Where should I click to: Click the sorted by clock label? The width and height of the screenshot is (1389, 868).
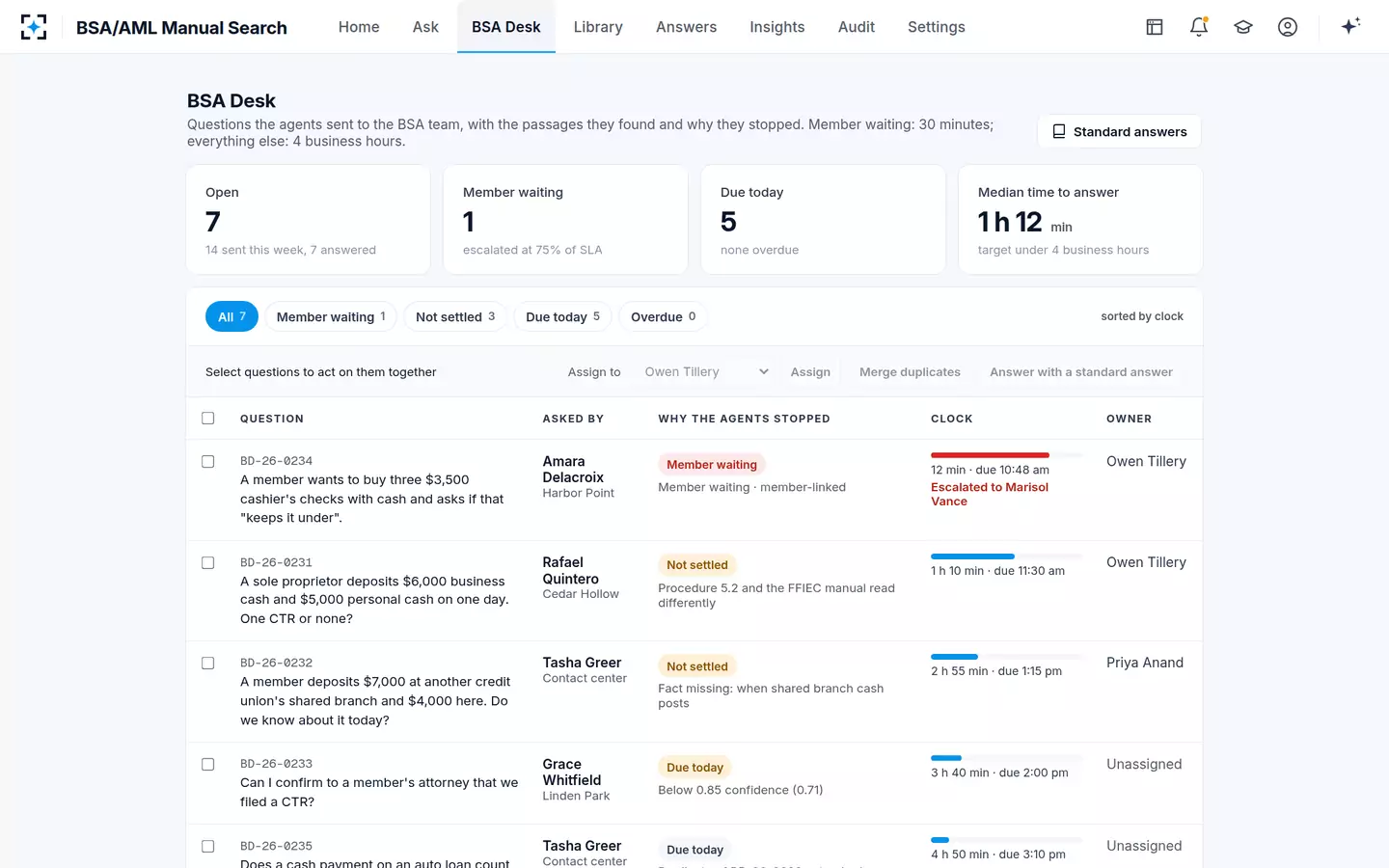1142,316
